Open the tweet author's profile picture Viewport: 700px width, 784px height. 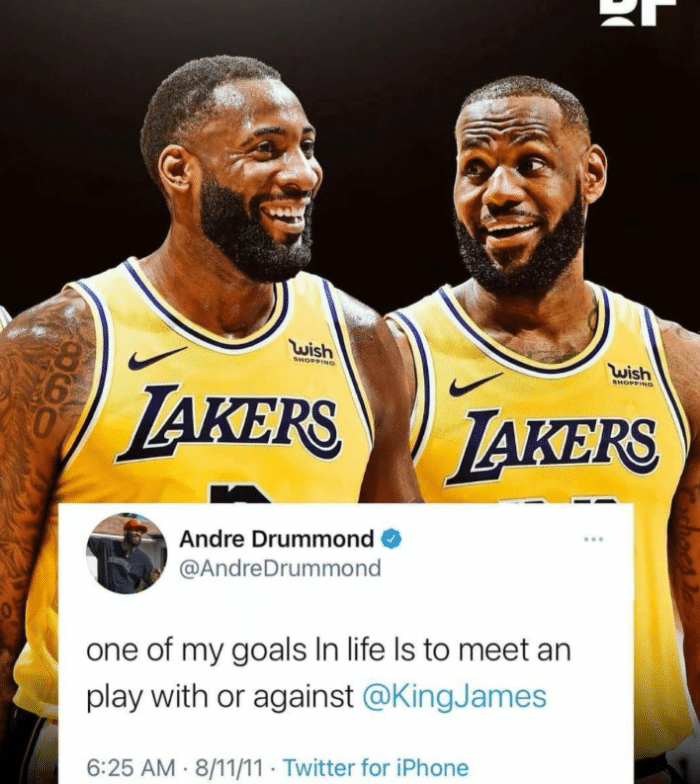(x=127, y=554)
